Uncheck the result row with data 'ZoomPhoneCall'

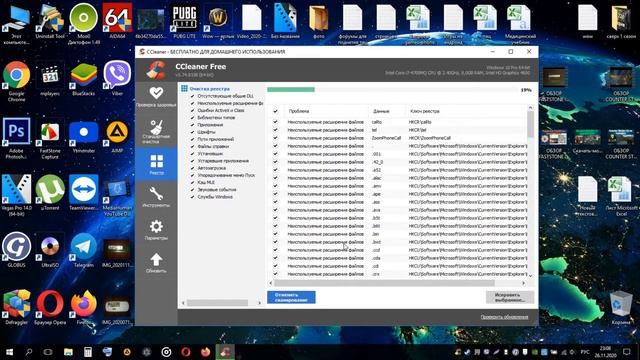276,138
